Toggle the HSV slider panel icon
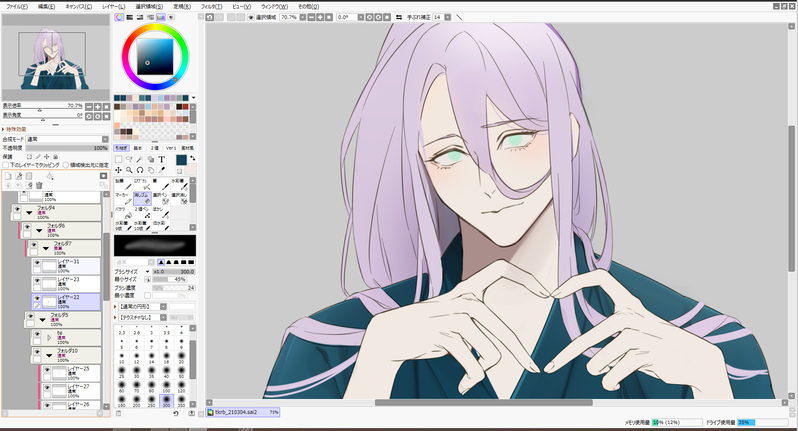The height and width of the screenshot is (431, 798). coord(139,17)
